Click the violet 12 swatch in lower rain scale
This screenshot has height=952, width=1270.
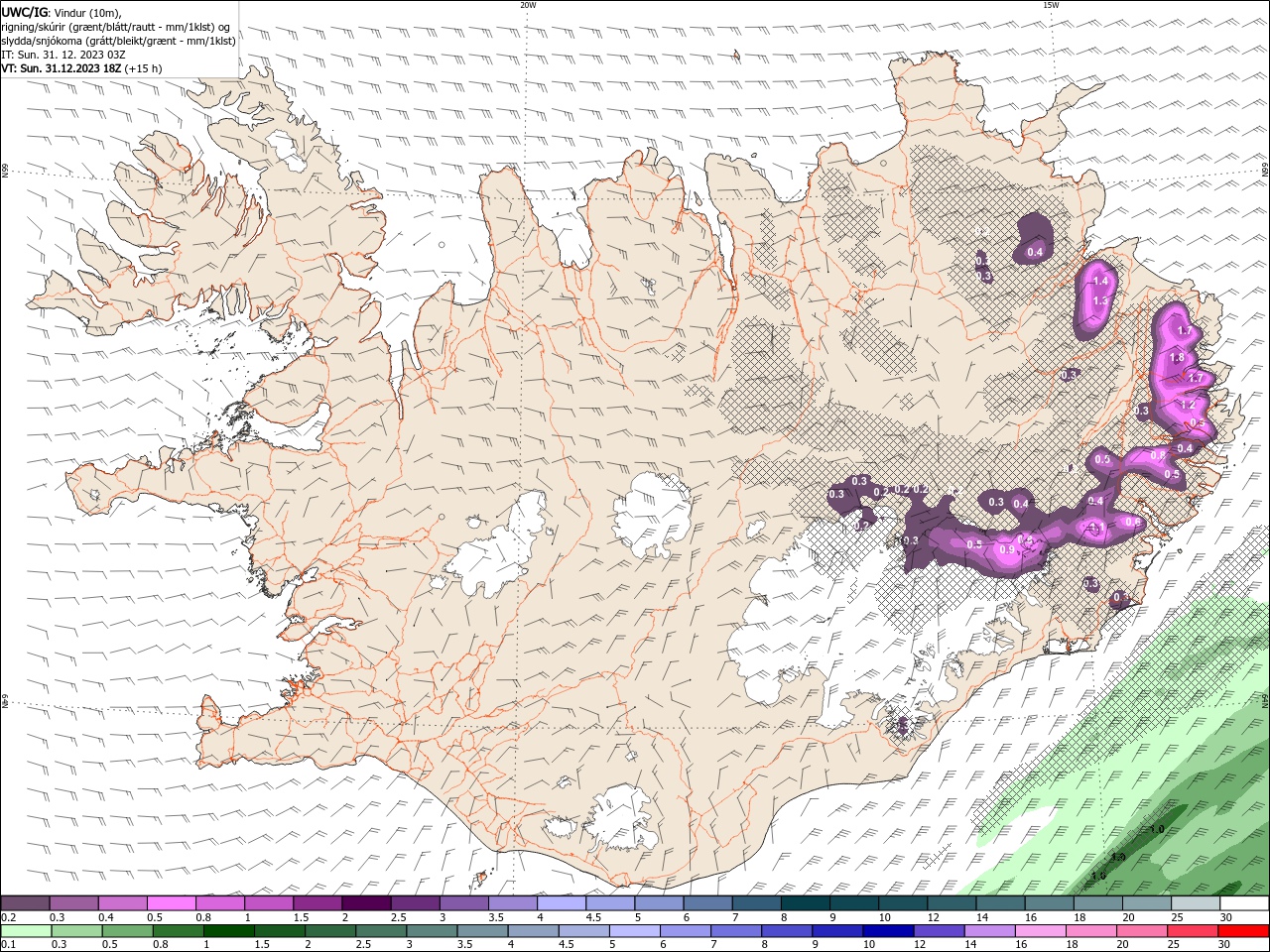(x=939, y=931)
